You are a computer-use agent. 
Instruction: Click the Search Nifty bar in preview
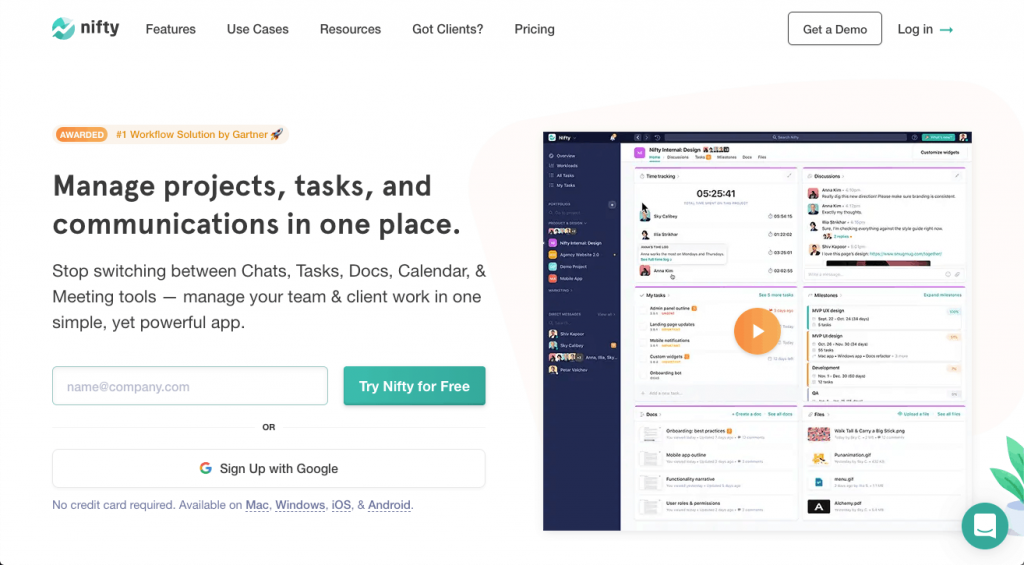pos(786,138)
